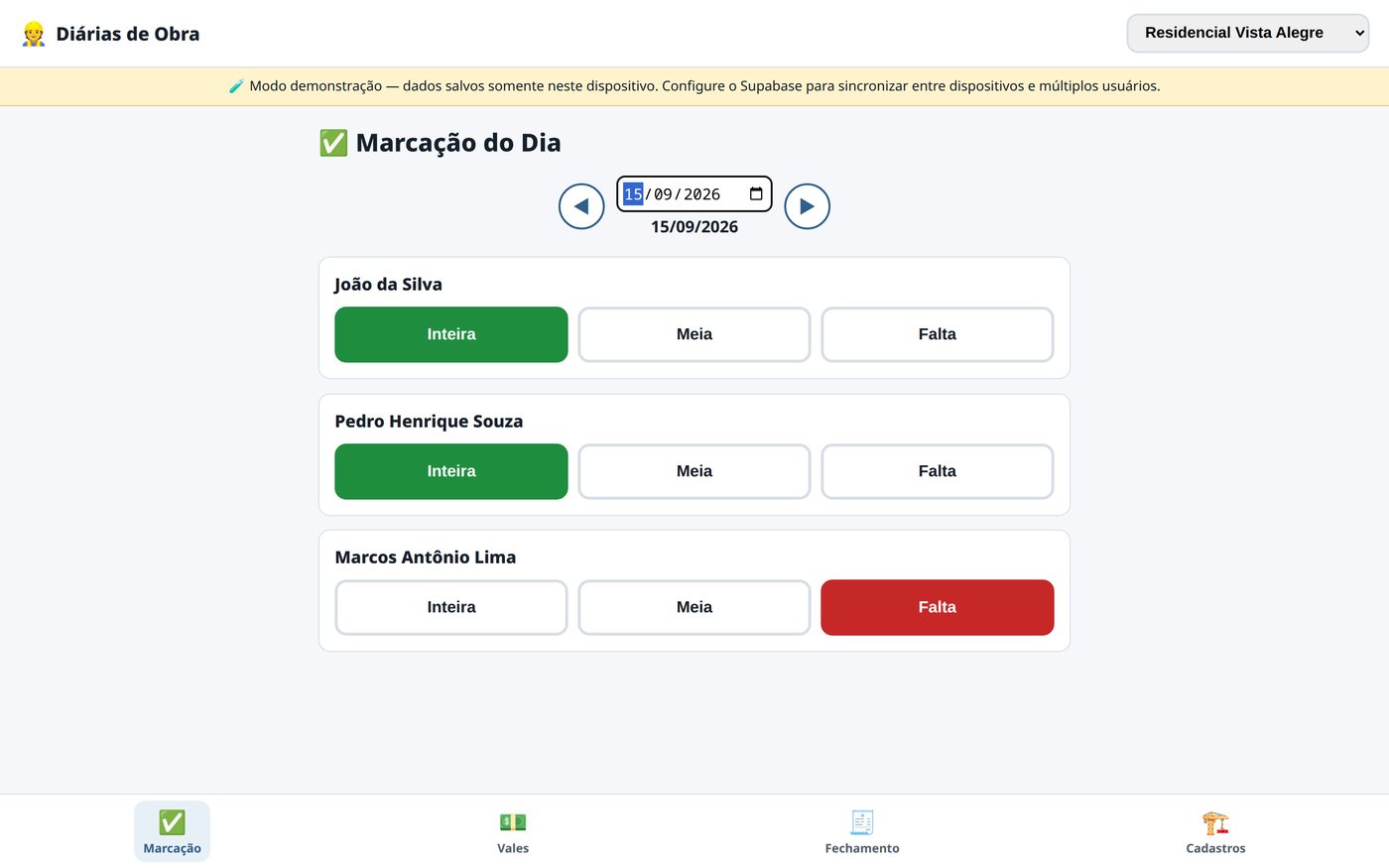1389x868 pixels.
Task: Click the year 2026 in date input
Action: click(x=701, y=193)
